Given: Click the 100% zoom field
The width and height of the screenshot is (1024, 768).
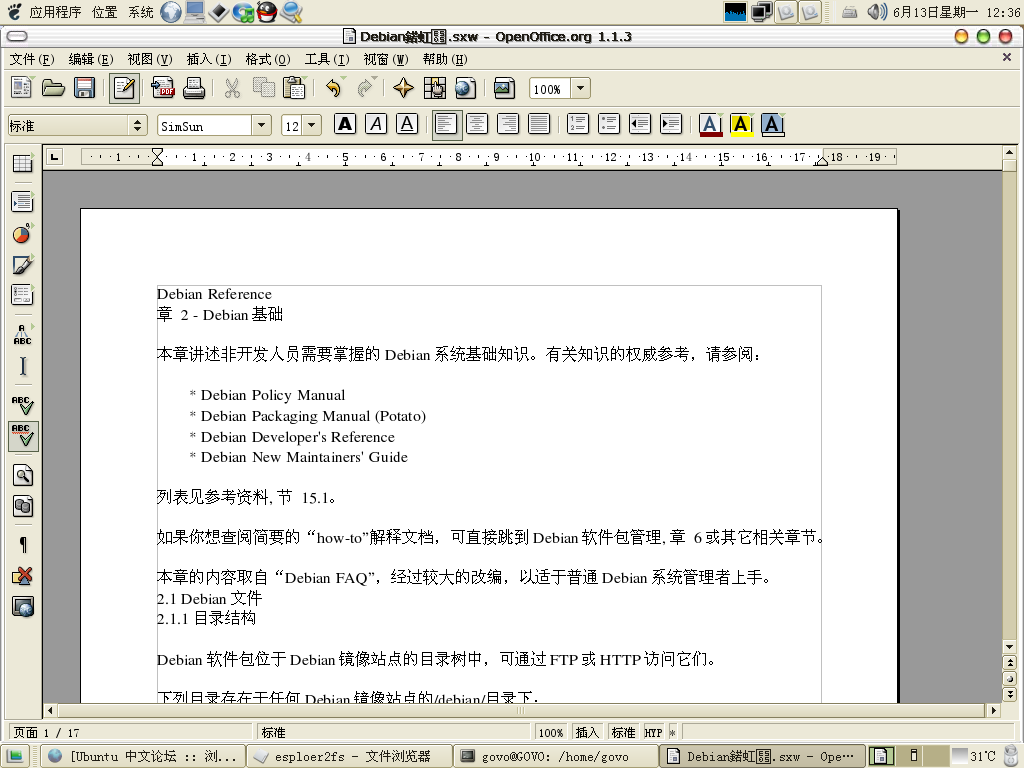Looking at the screenshot, I should pos(550,88).
